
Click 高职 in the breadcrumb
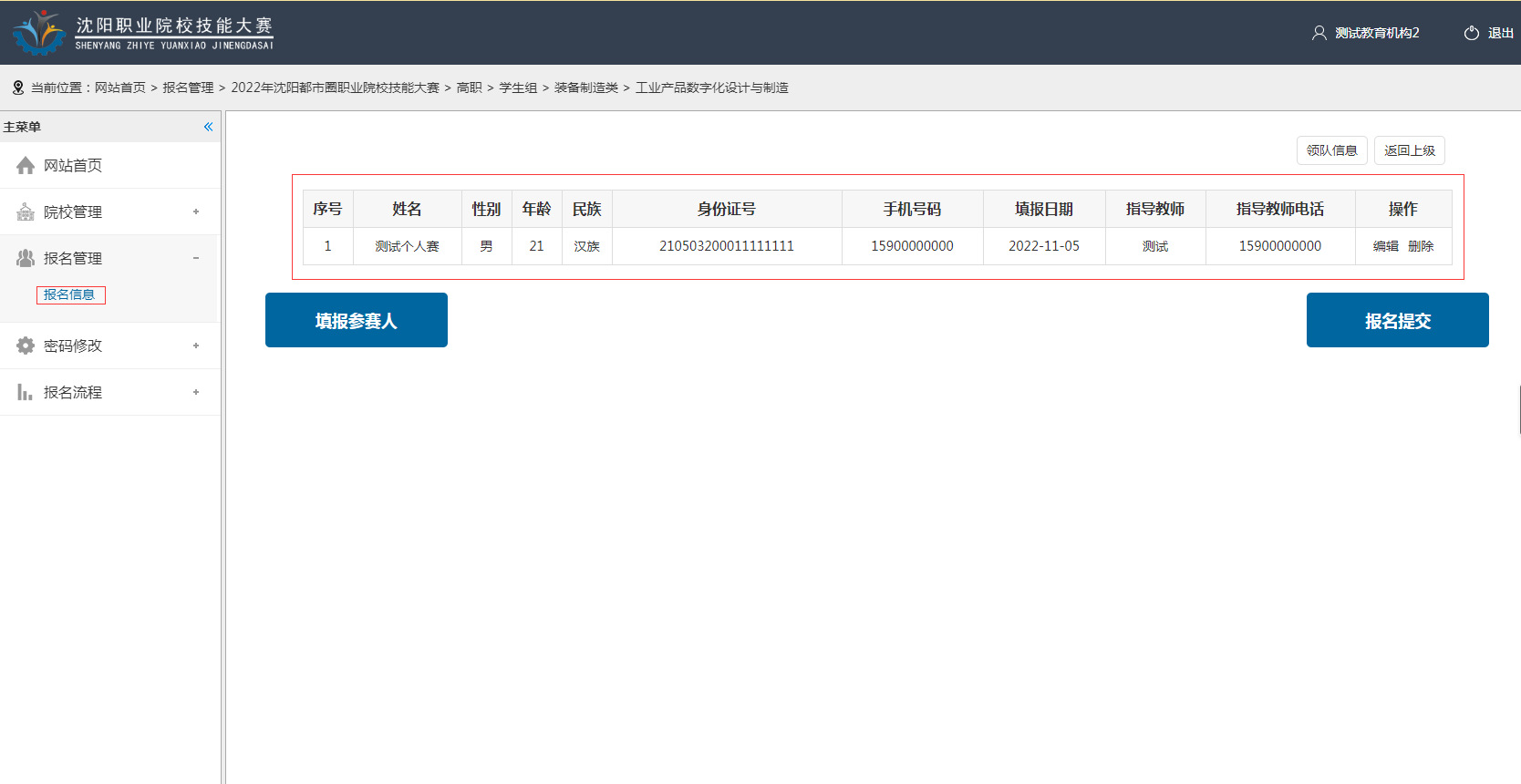tap(469, 88)
